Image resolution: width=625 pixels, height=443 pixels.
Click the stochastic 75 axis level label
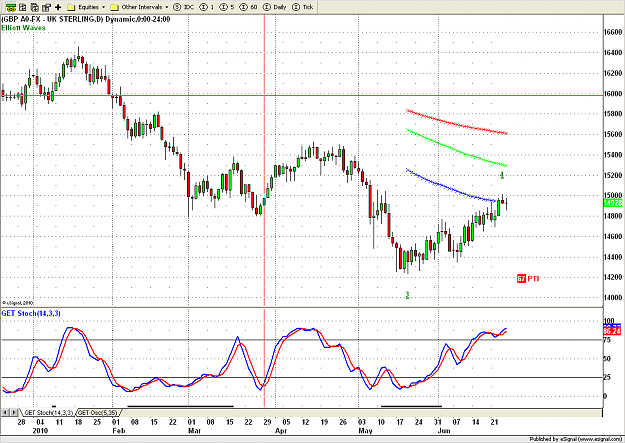coord(607,340)
